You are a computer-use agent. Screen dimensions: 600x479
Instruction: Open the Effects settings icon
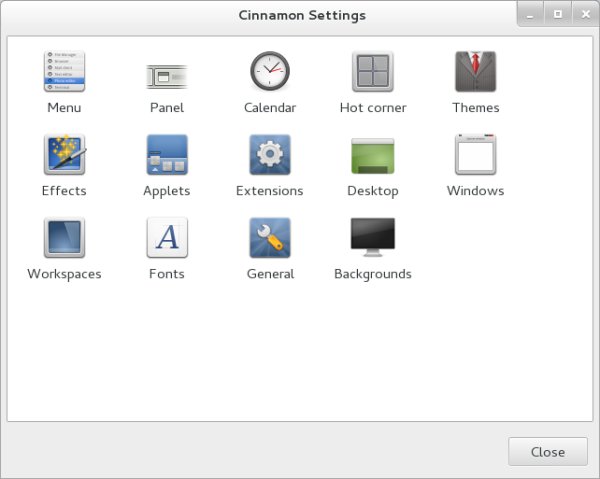click(64, 155)
